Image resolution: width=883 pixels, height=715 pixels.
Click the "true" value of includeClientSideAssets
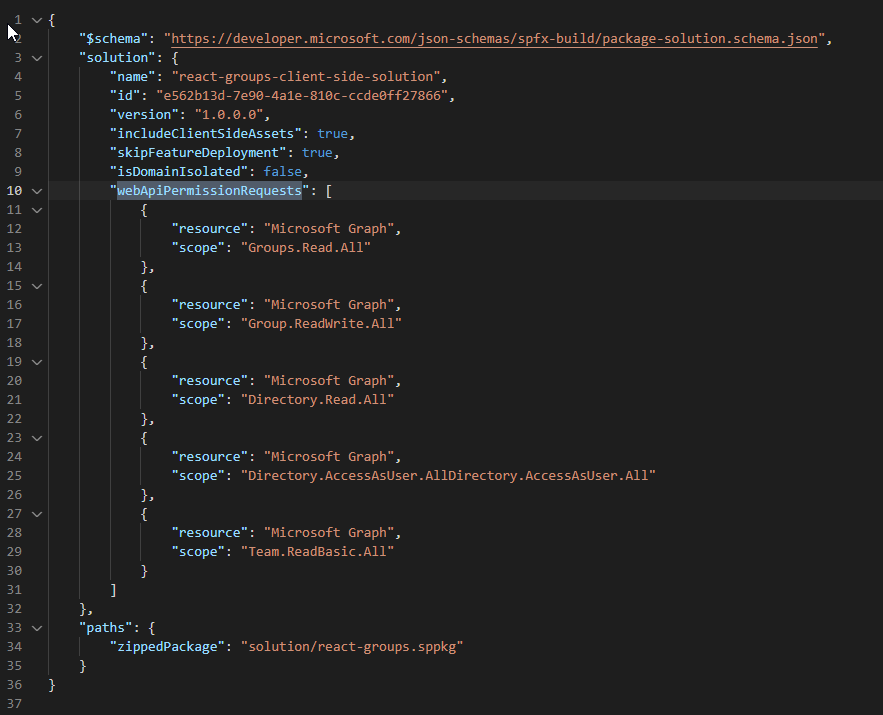pos(332,133)
